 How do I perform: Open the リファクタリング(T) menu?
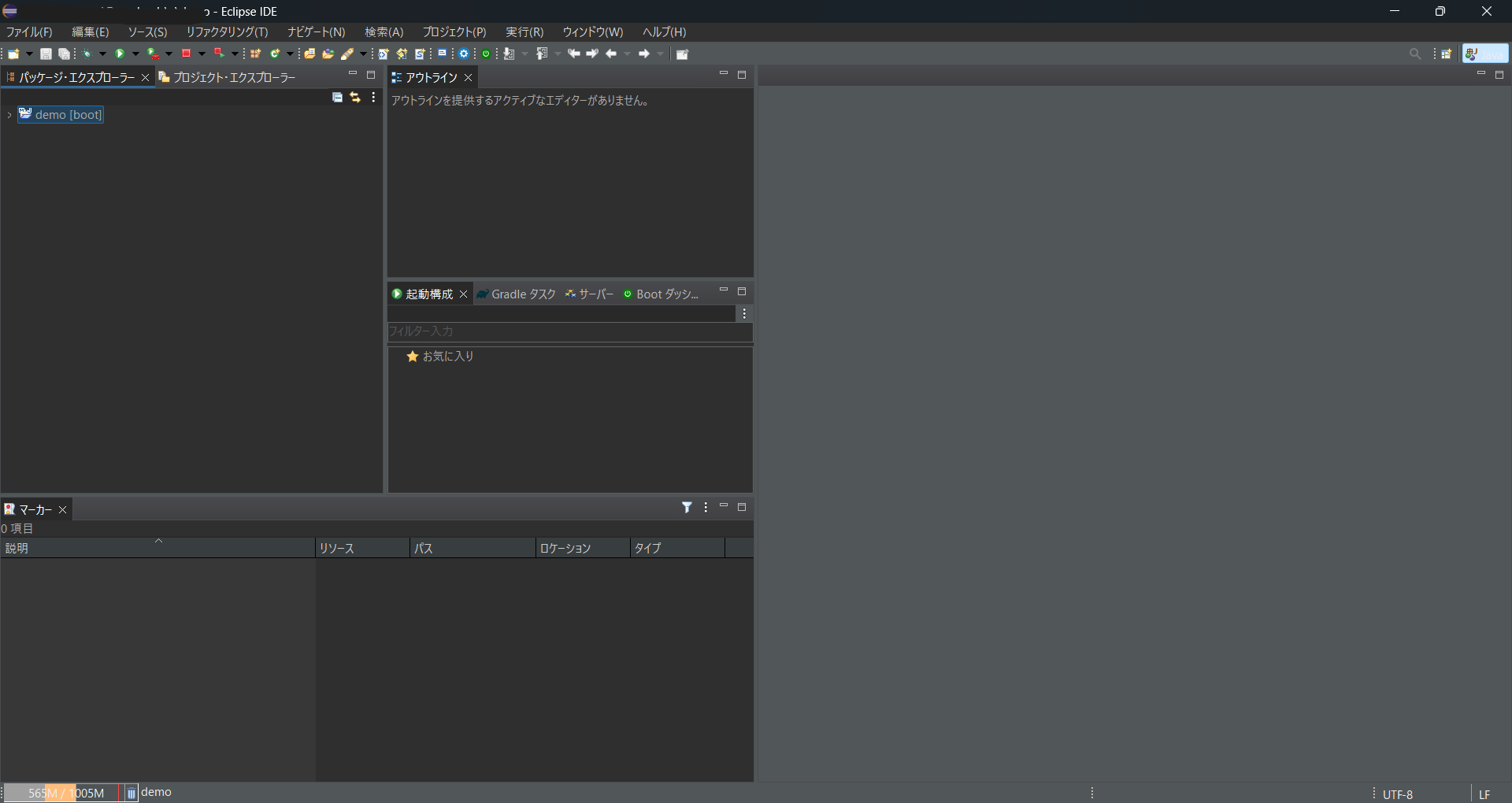pos(227,32)
